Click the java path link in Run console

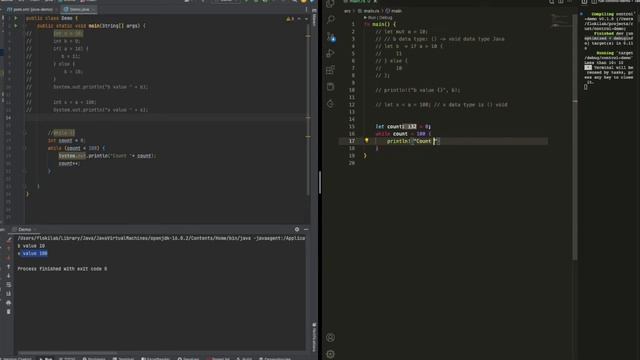tap(161, 238)
